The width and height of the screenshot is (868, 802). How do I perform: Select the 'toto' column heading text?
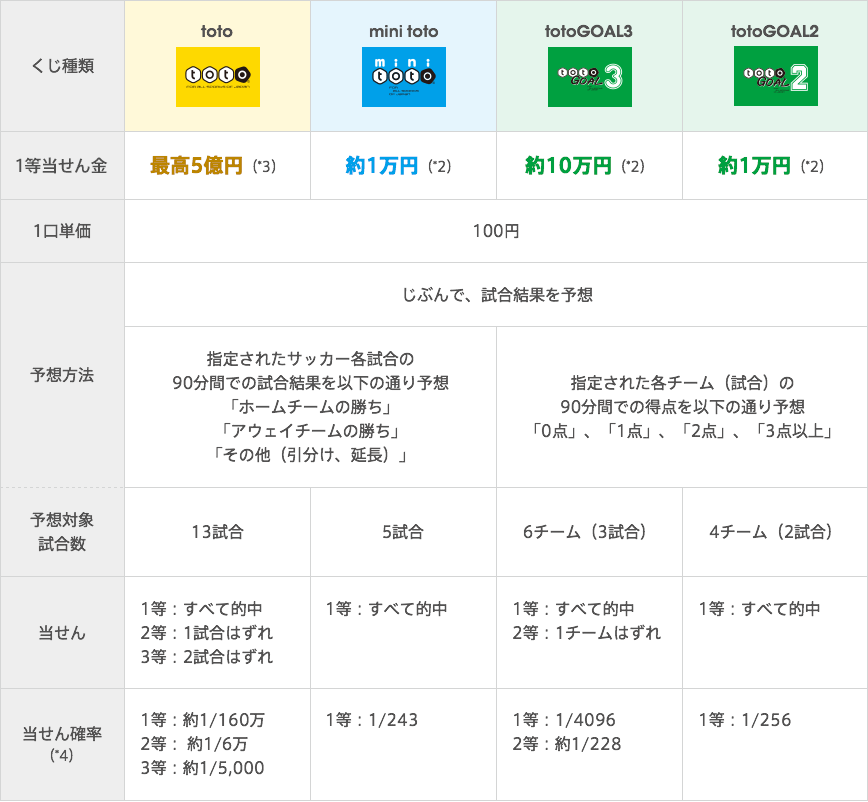[x=217, y=31]
